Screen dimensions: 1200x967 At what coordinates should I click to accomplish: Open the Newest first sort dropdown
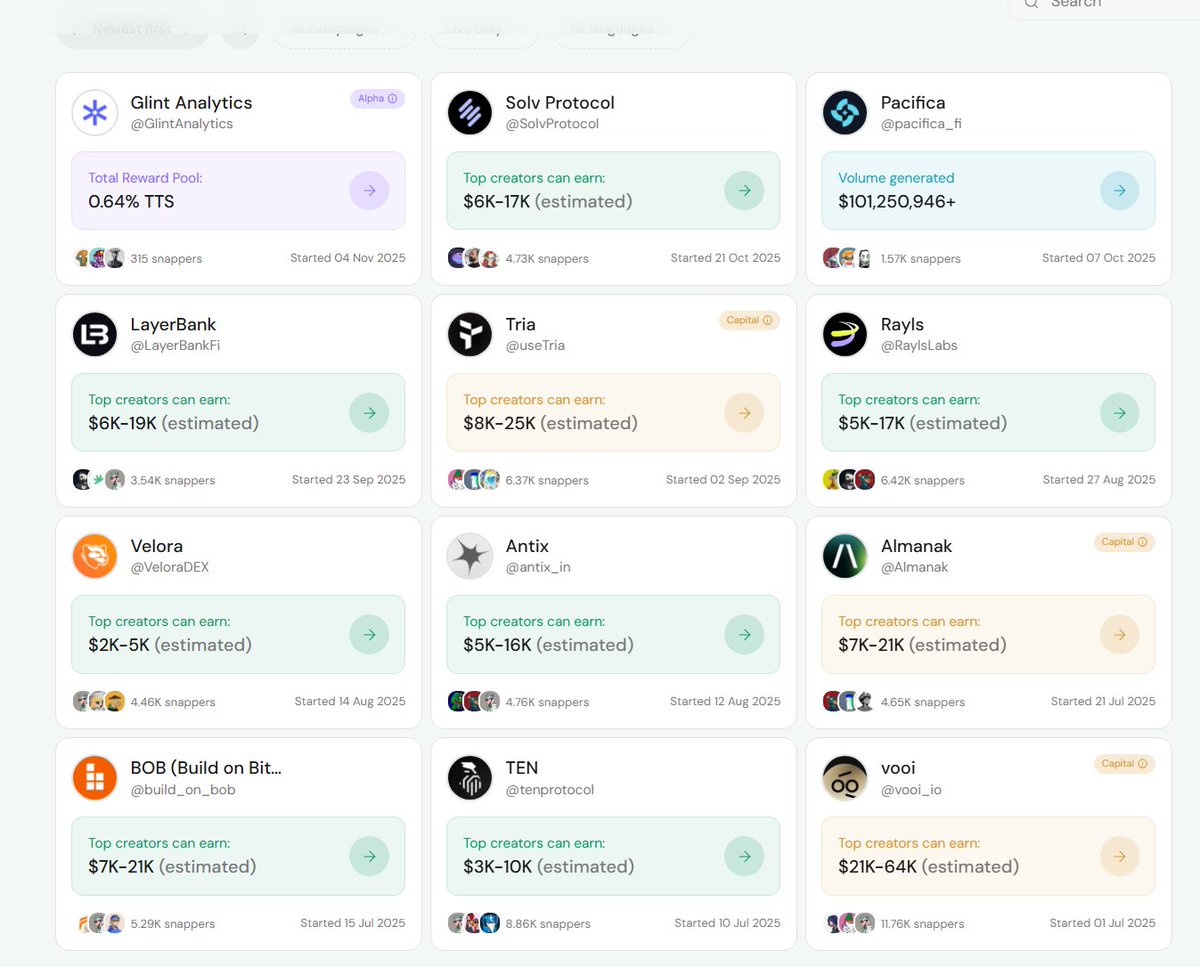coord(132,29)
